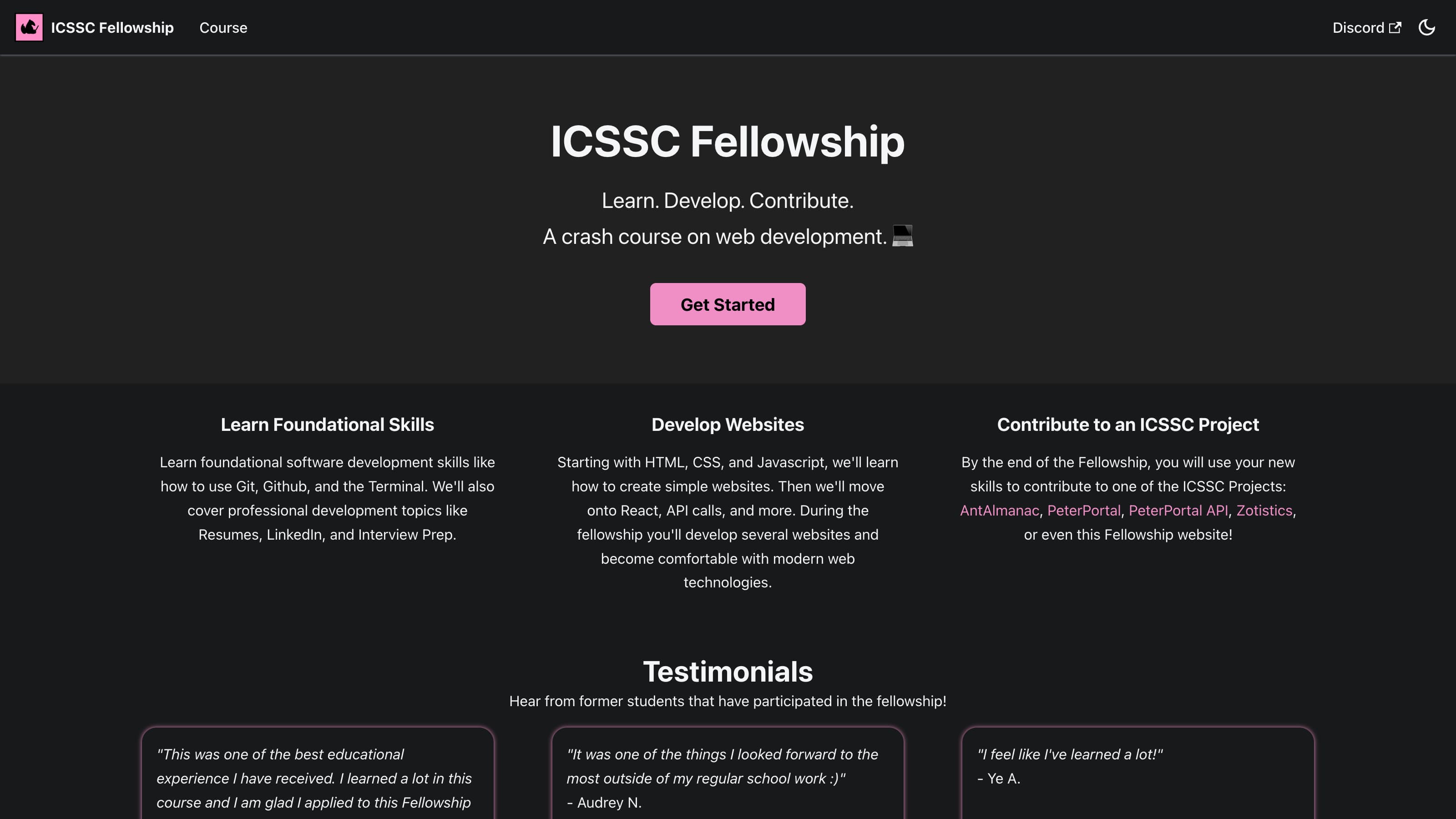Open the Discord link in the navbar
Image resolution: width=1456 pixels, height=819 pixels.
coord(1360,28)
